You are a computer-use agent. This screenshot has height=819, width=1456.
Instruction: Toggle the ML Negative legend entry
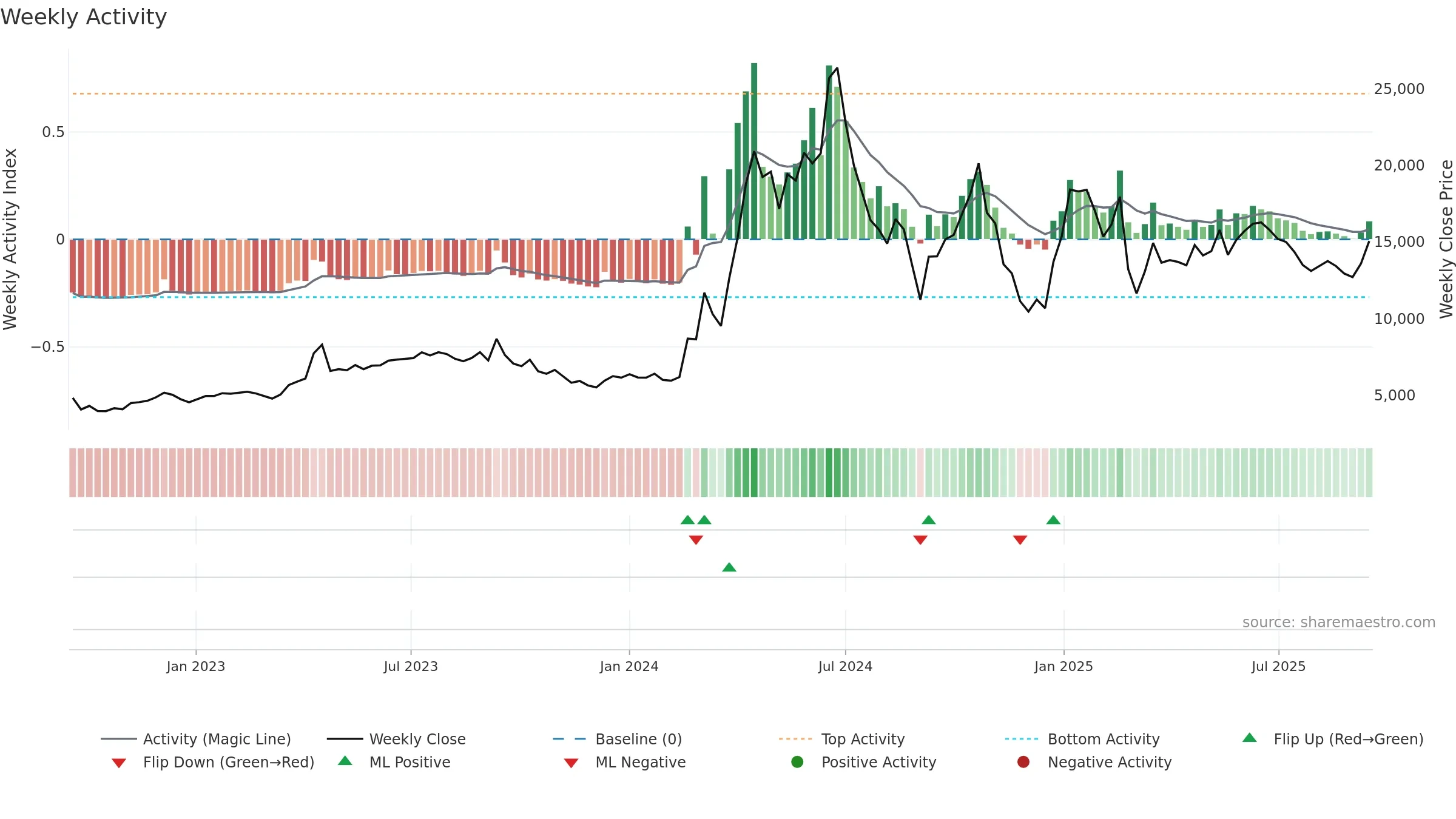tap(625, 762)
